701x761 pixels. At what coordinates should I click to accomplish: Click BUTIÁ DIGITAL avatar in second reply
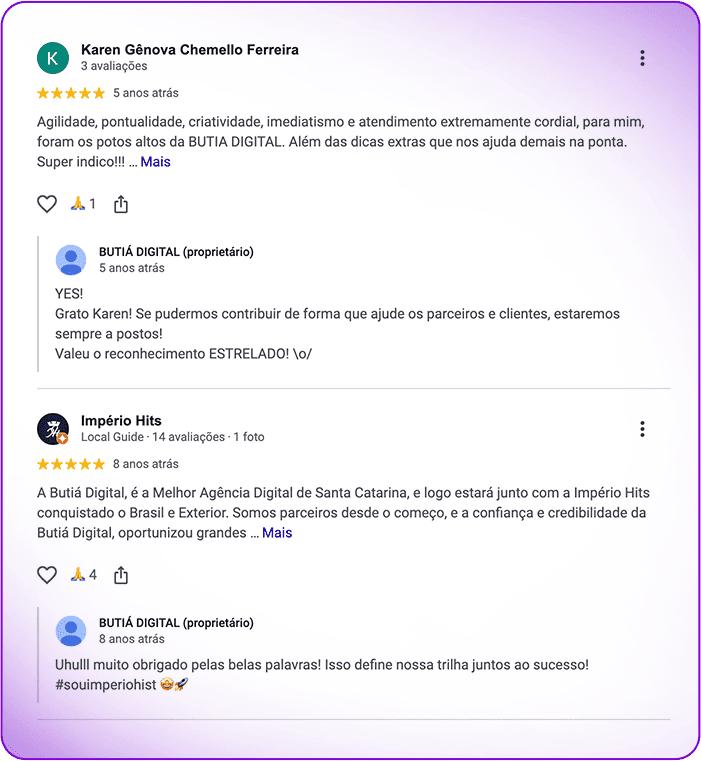[x=71, y=631]
